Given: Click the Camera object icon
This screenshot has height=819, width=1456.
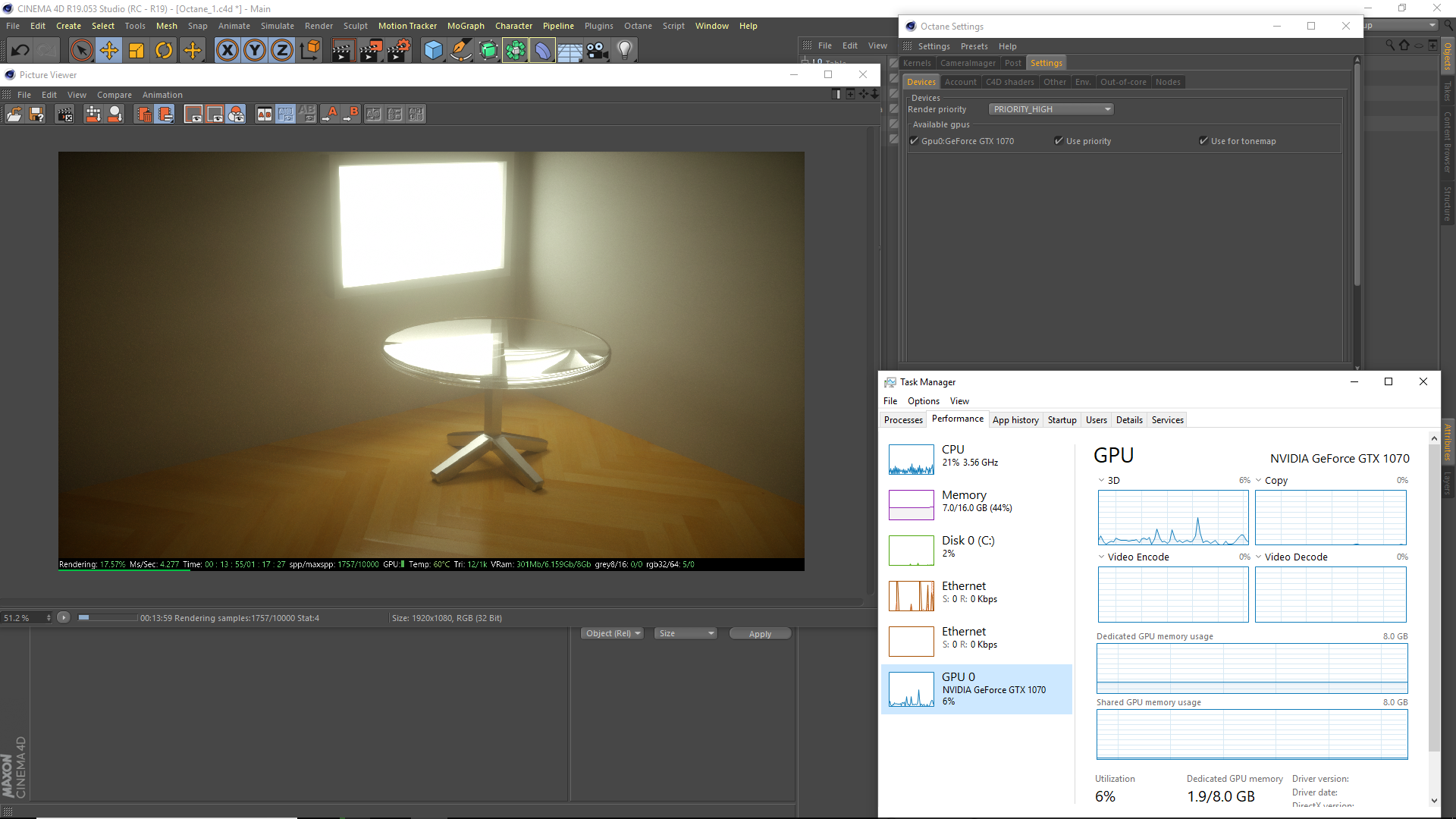Looking at the screenshot, I should (x=598, y=51).
